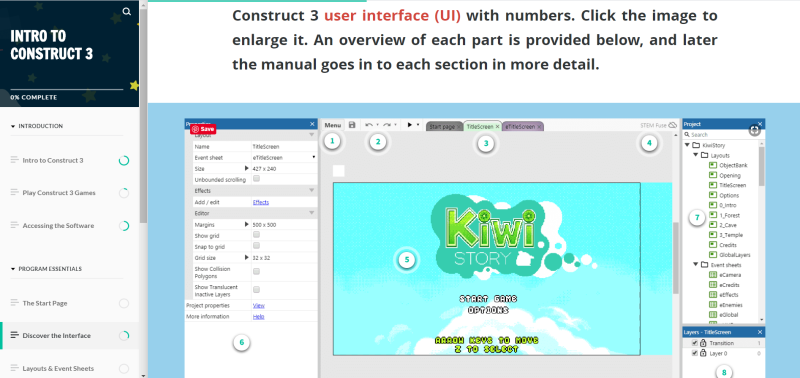This screenshot has height=378, width=800.
Task: Expand the Grid size property arrow
Action: (x=246, y=258)
